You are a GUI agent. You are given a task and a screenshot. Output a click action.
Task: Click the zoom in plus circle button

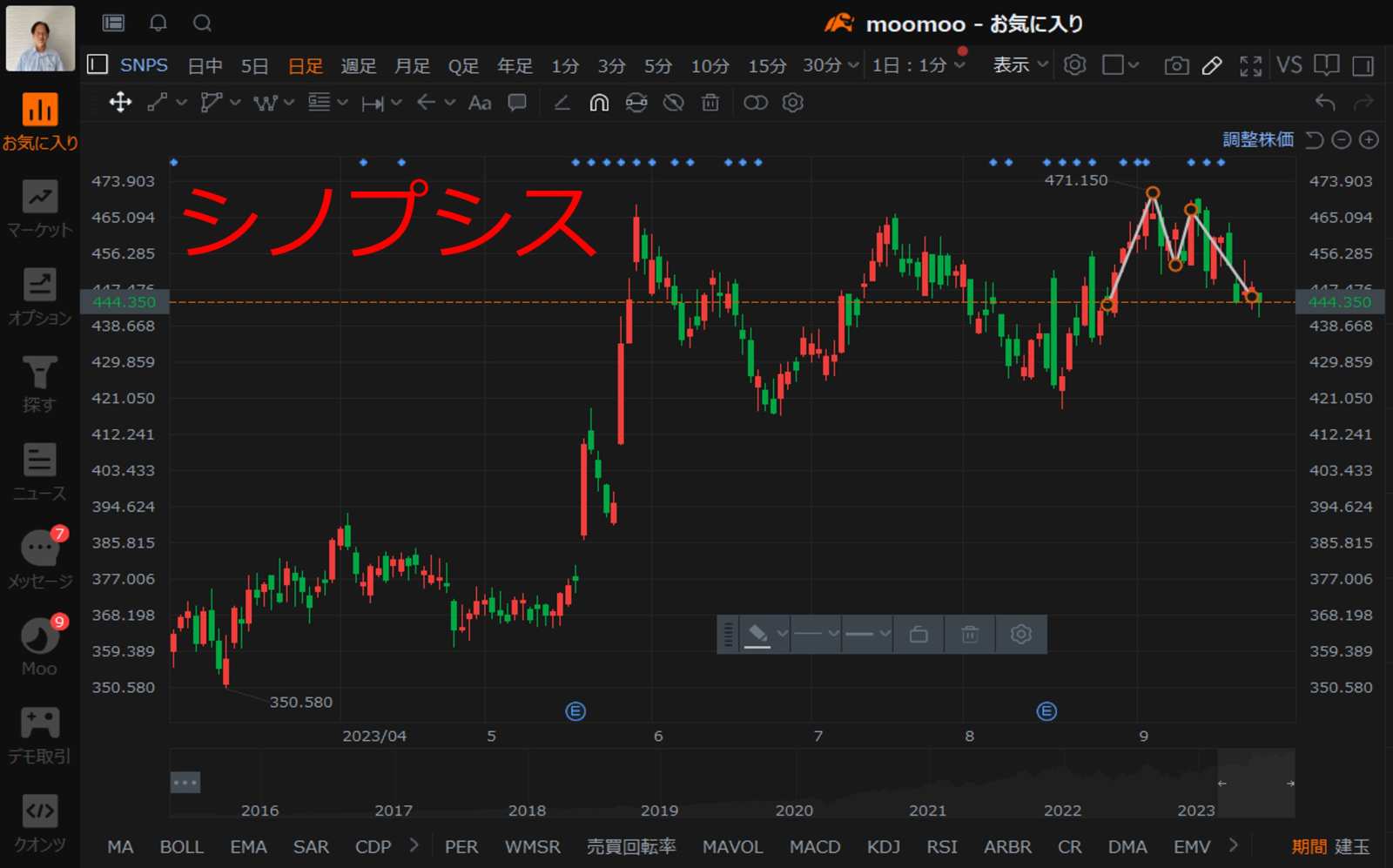1369,139
